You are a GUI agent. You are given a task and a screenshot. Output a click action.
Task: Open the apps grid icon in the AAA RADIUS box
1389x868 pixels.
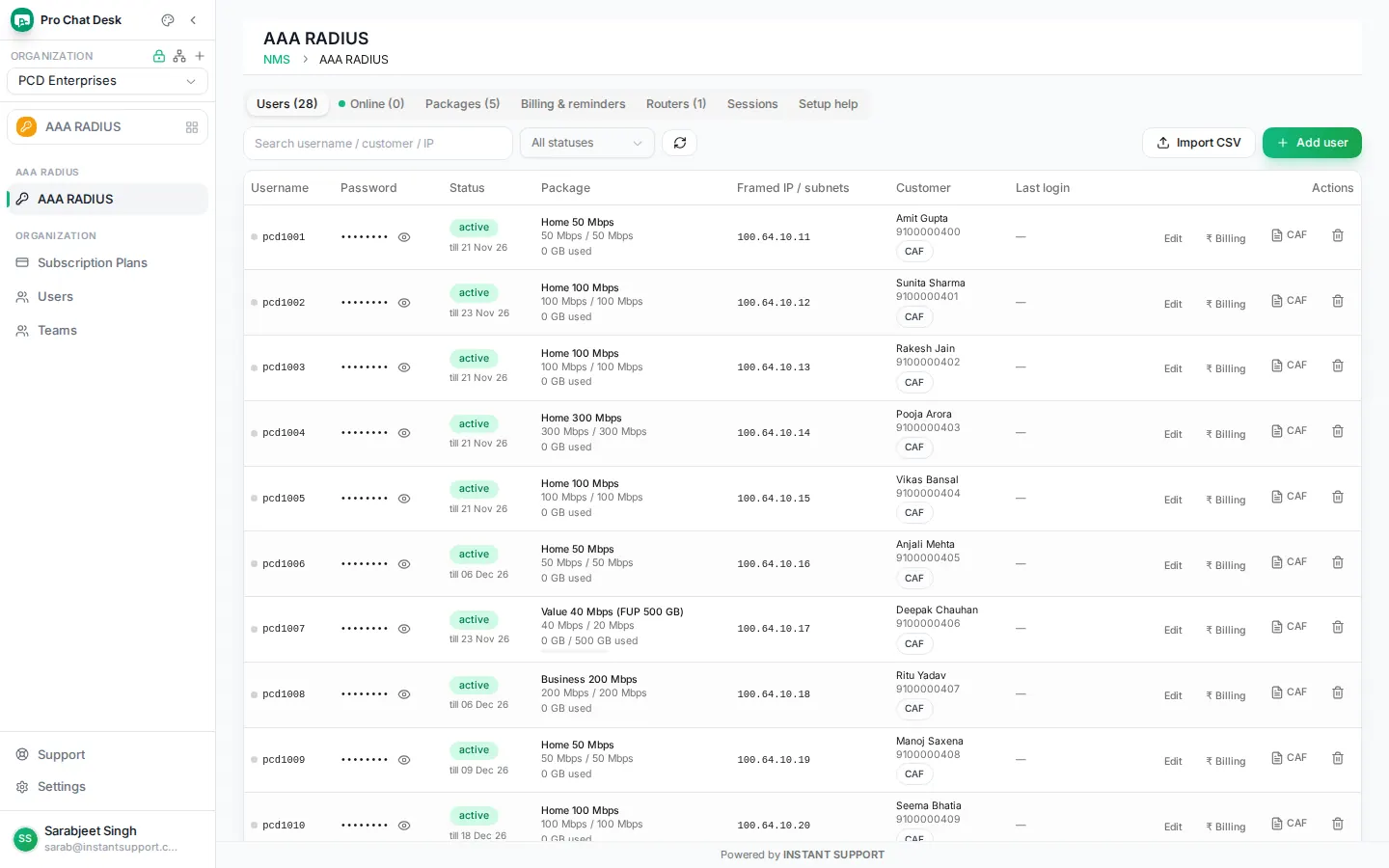click(192, 127)
